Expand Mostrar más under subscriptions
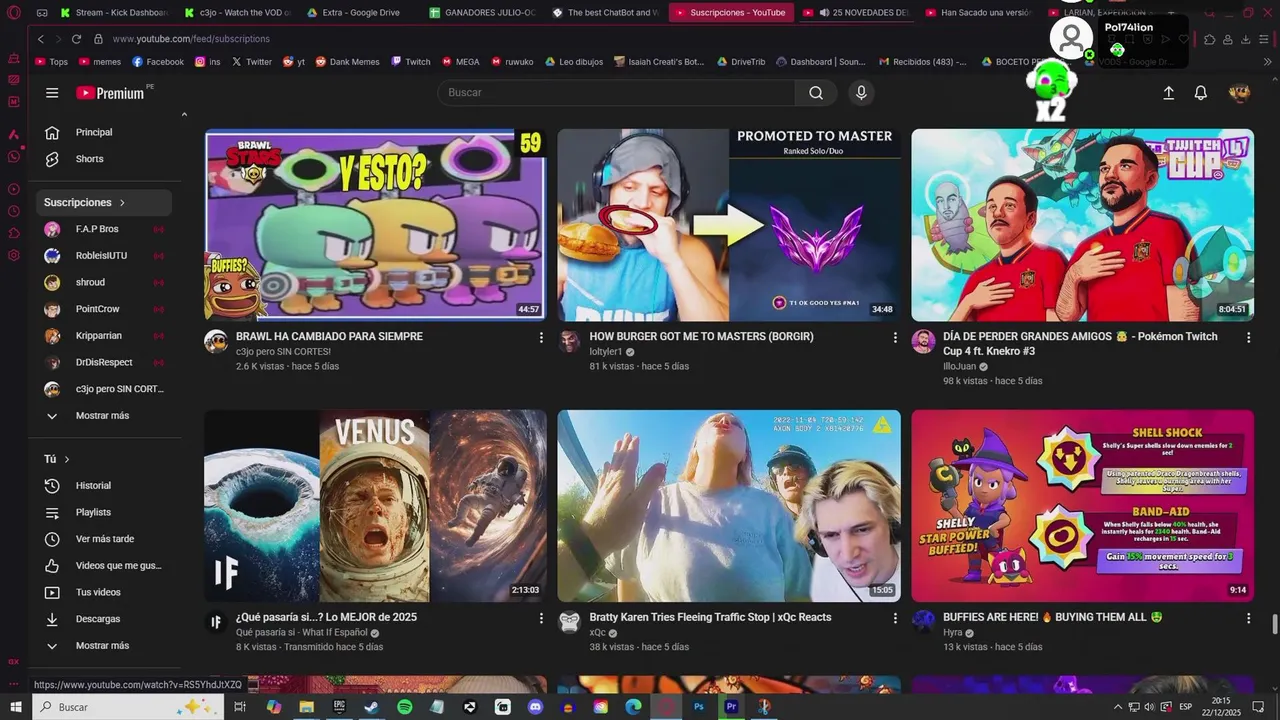The image size is (1280, 720). 100,416
